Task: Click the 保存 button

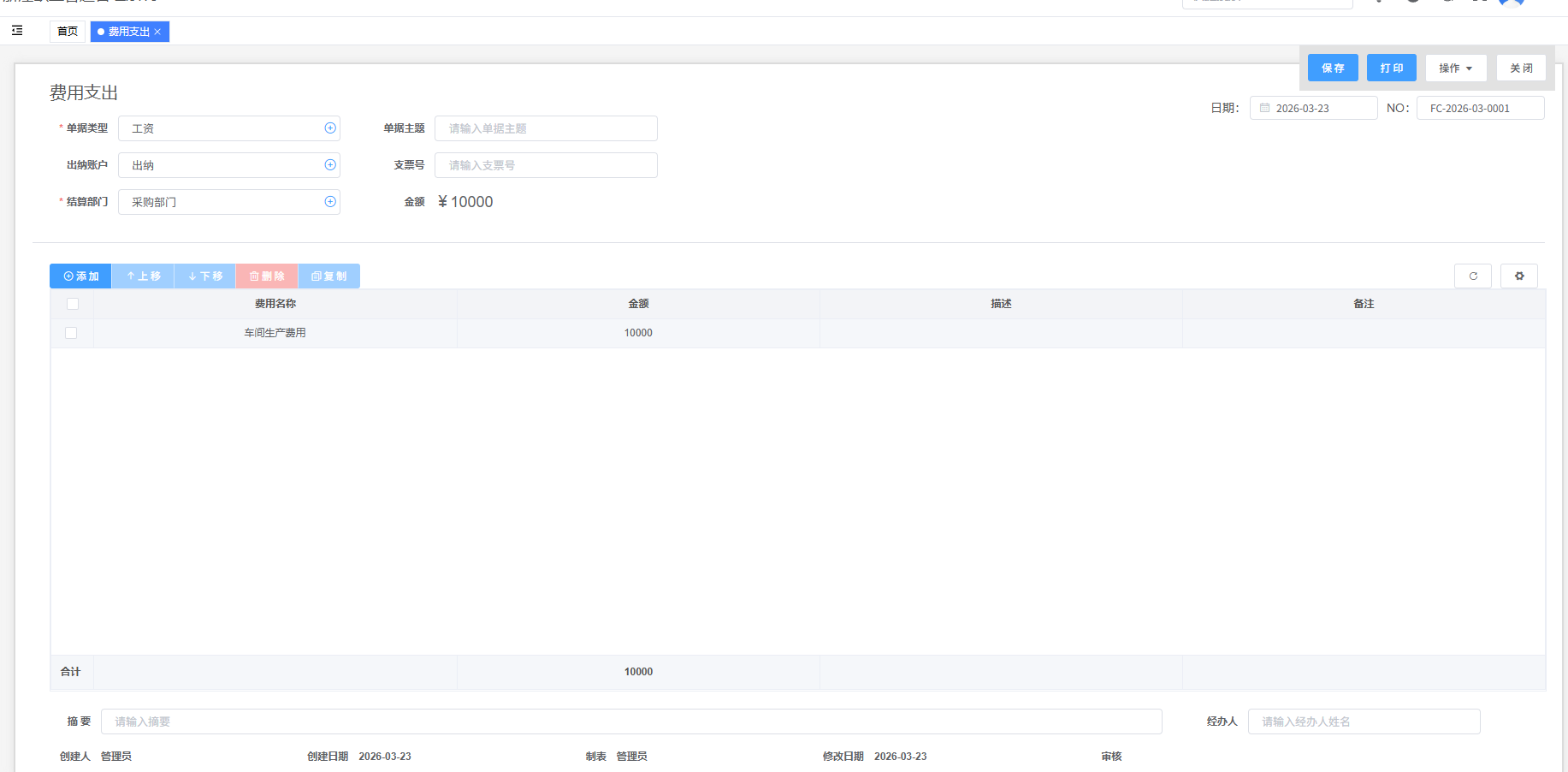Action: (1333, 68)
